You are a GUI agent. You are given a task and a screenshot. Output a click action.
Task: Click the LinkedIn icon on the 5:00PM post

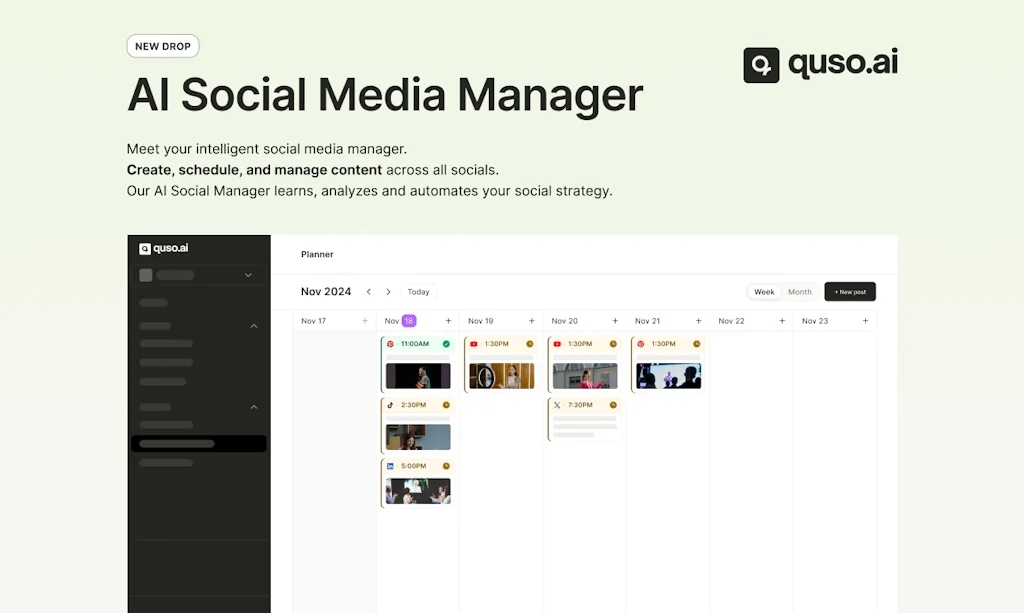coord(389,466)
